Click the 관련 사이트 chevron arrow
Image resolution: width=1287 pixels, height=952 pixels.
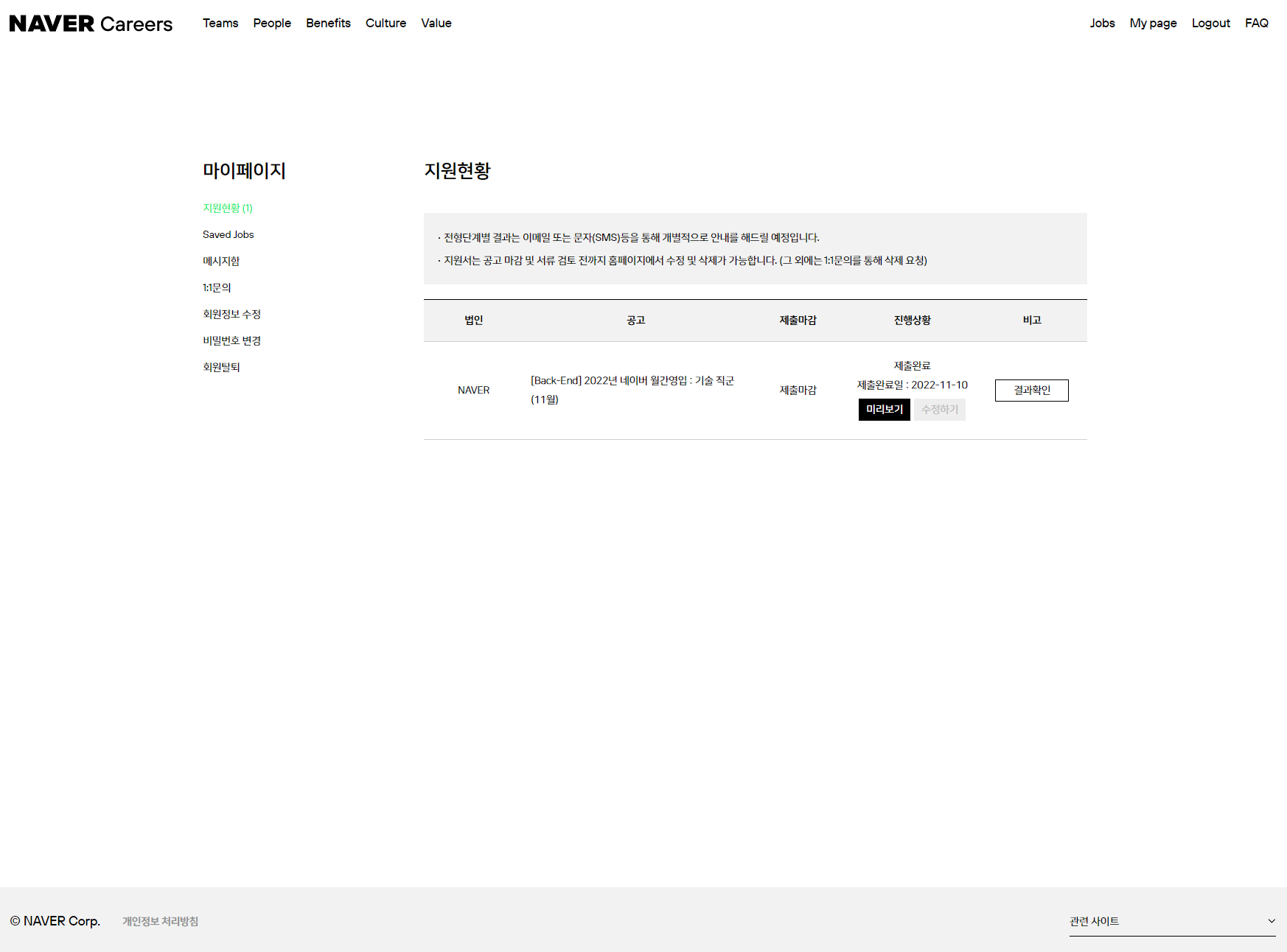coord(1272,921)
